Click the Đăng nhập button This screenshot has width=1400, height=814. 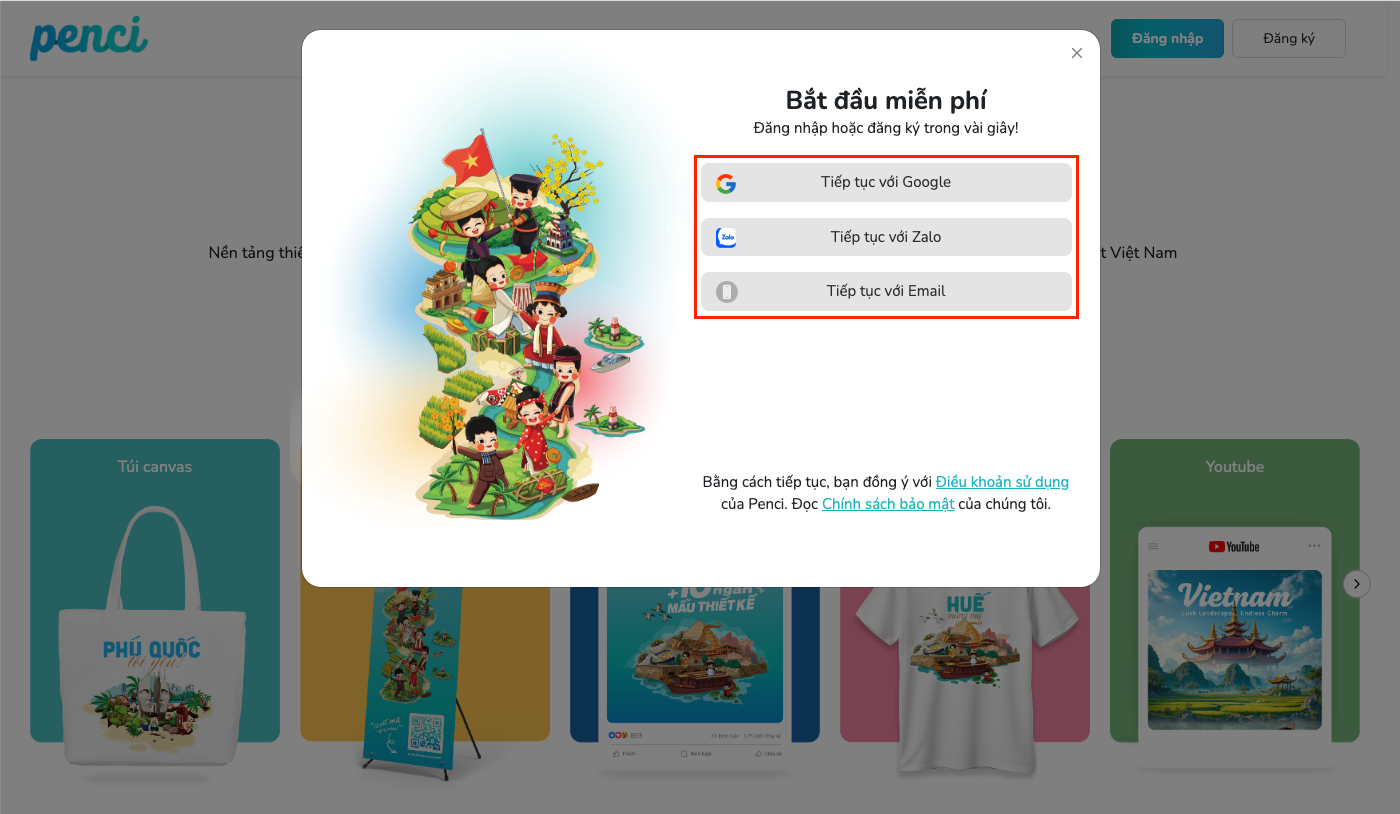(x=1167, y=38)
